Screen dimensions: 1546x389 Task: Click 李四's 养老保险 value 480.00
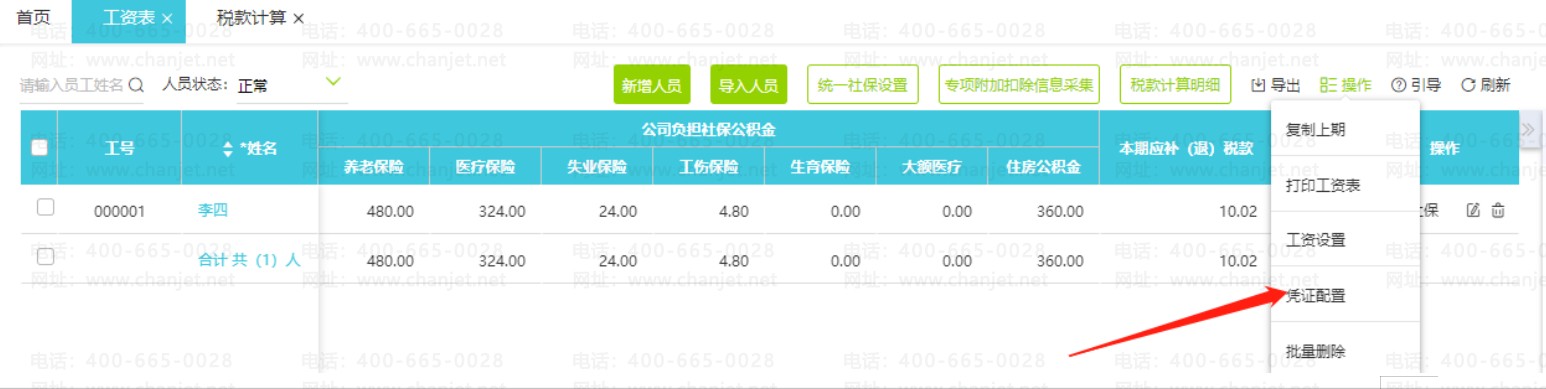[391, 211]
